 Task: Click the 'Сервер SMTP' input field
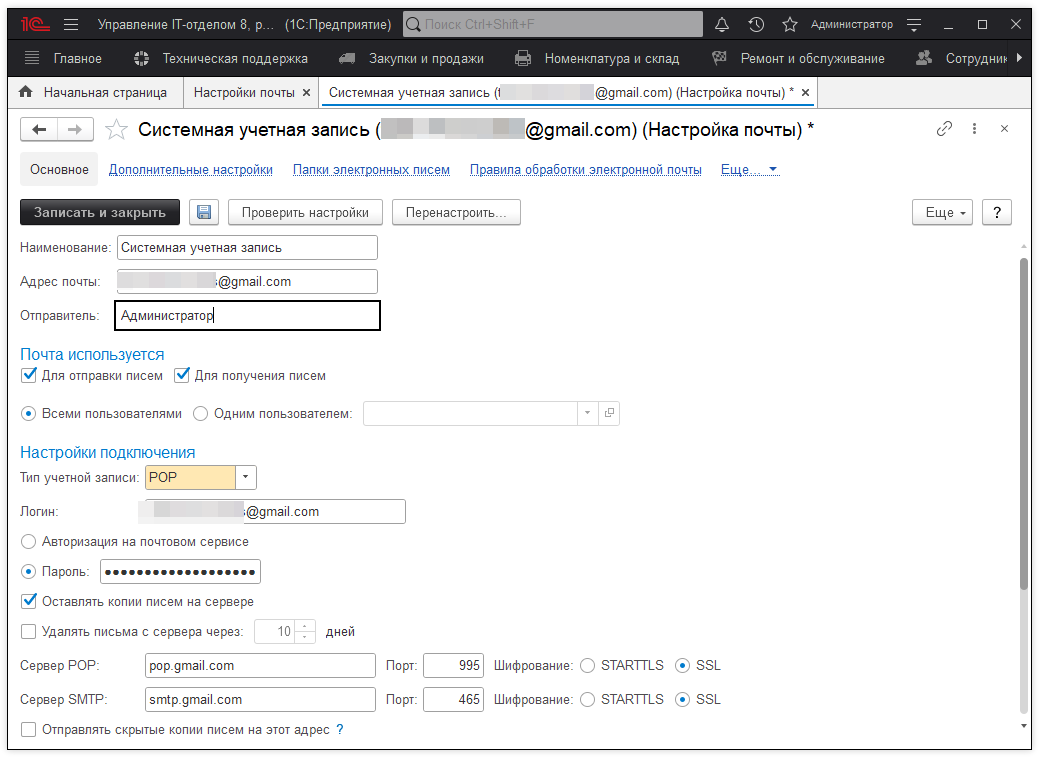(260, 699)
